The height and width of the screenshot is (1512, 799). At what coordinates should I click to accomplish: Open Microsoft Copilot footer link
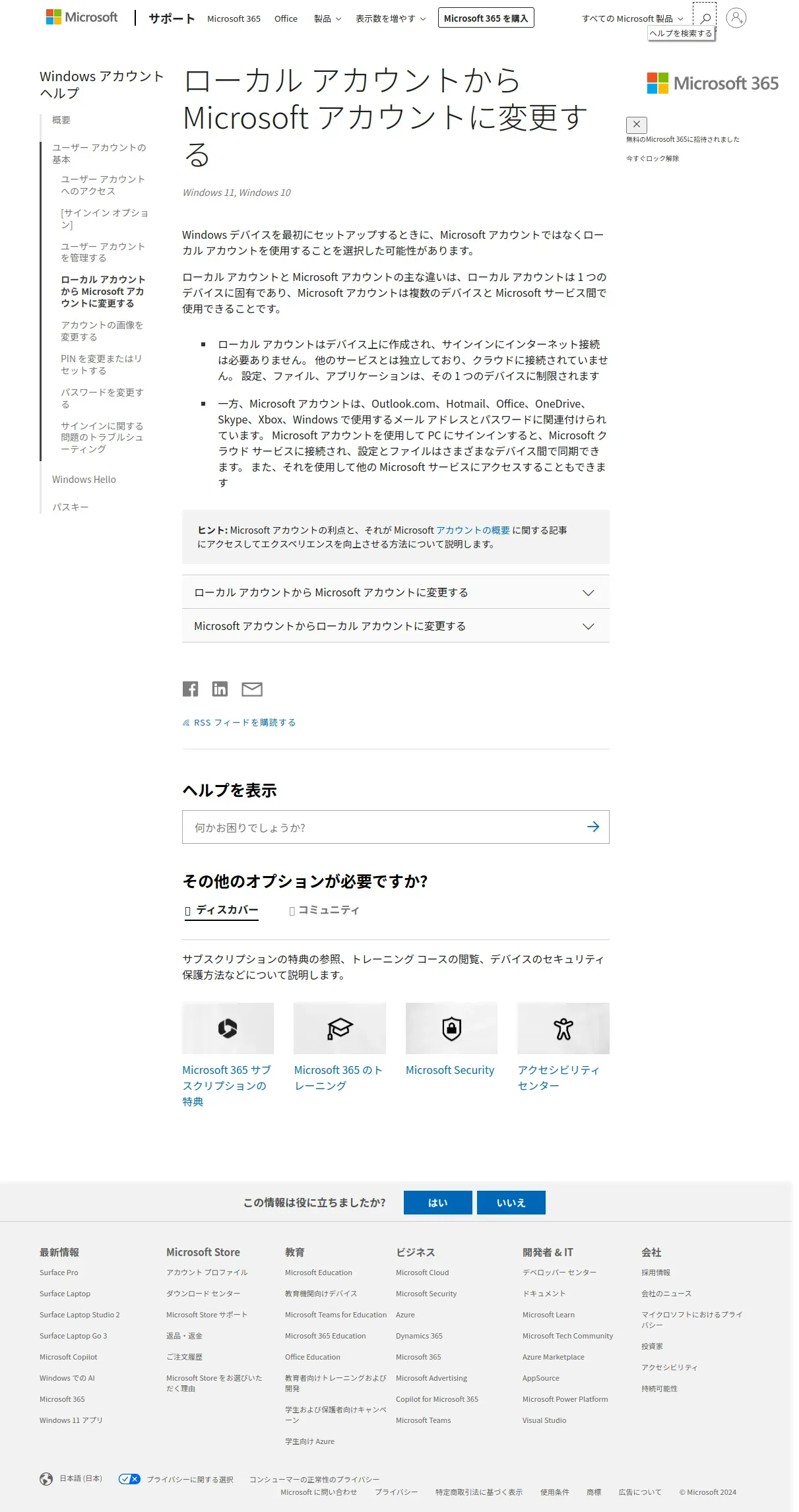[x=68, y=1357]
